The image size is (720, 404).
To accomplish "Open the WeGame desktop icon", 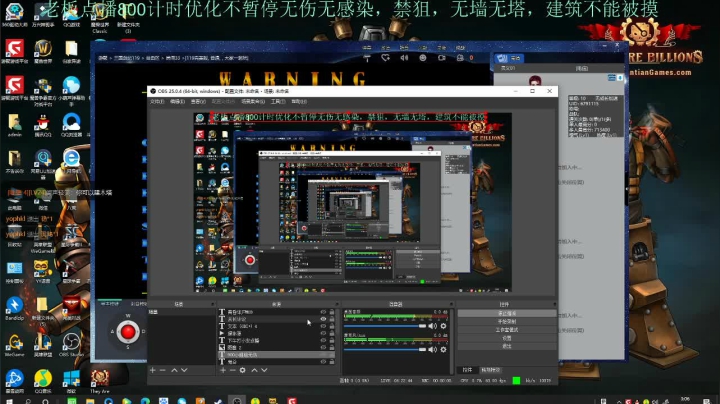I will [14, 345].
